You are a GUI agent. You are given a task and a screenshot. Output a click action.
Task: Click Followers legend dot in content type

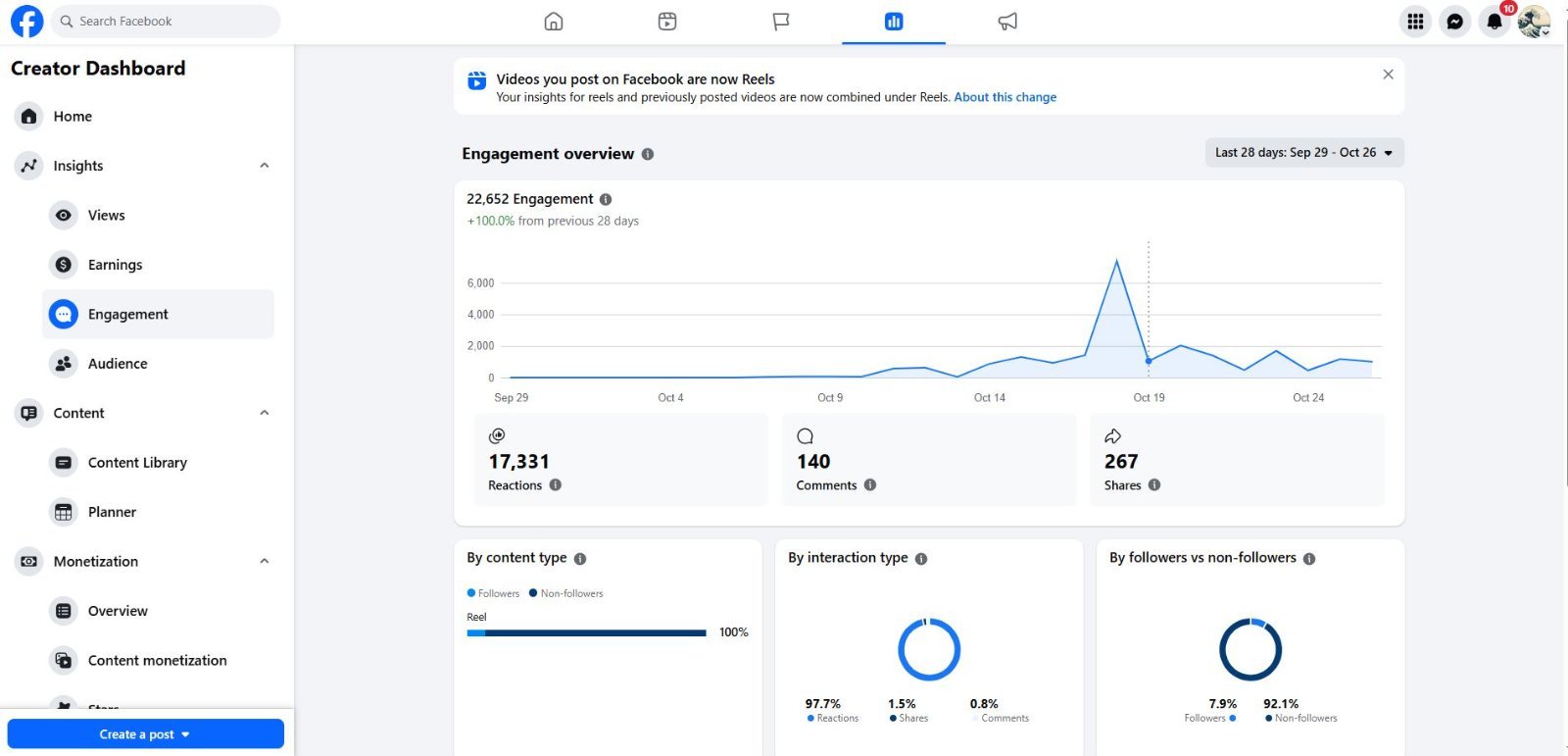[x=471, y=593]
